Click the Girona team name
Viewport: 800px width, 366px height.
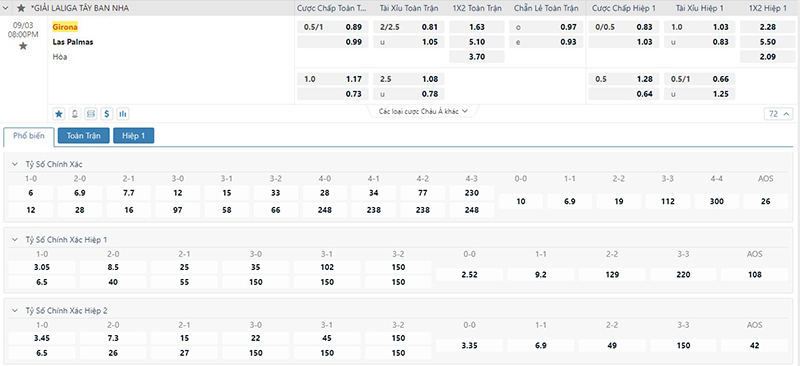65,27
